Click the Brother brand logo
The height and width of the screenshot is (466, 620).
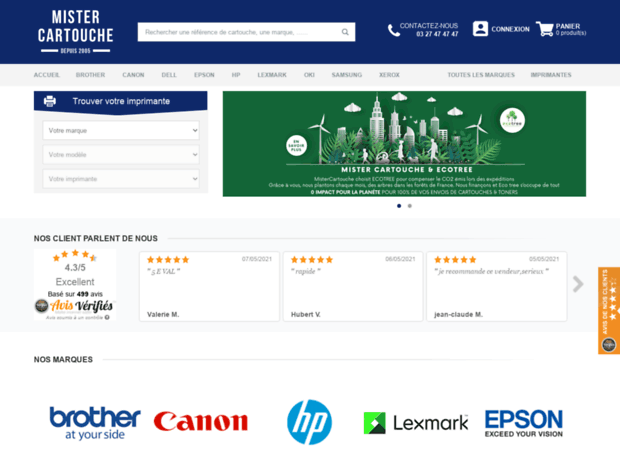point(95,422)
